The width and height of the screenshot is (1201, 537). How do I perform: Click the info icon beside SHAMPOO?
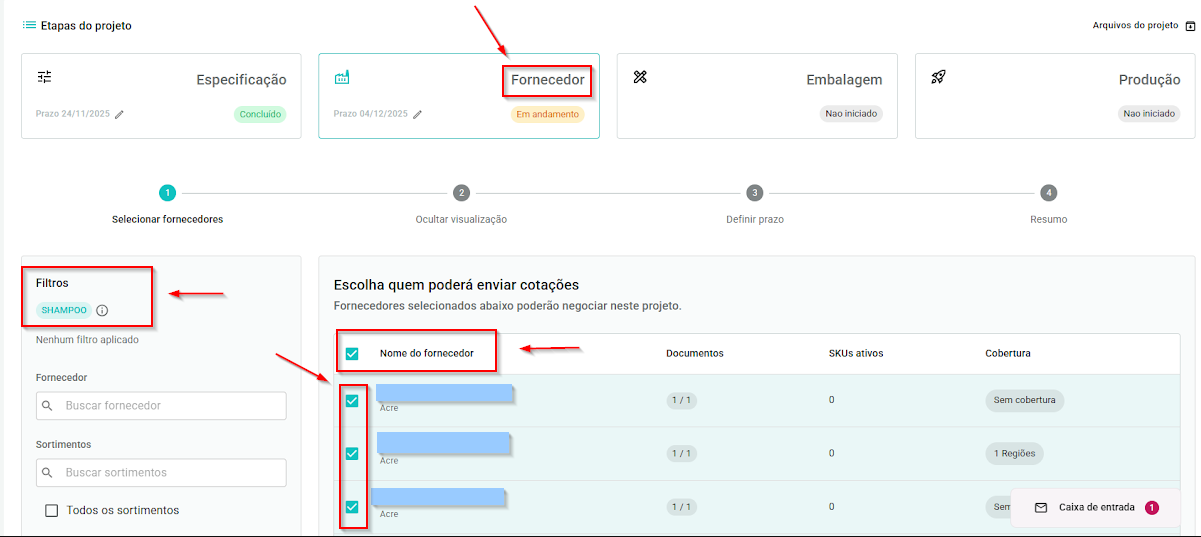[102, 311]
